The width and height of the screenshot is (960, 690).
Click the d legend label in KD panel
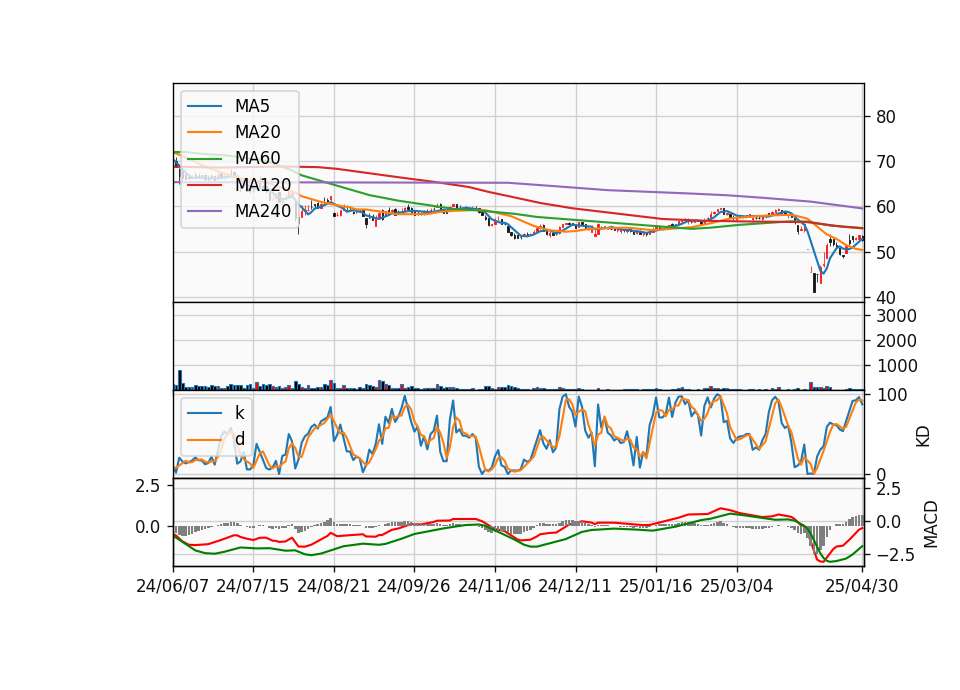(239, 439)
